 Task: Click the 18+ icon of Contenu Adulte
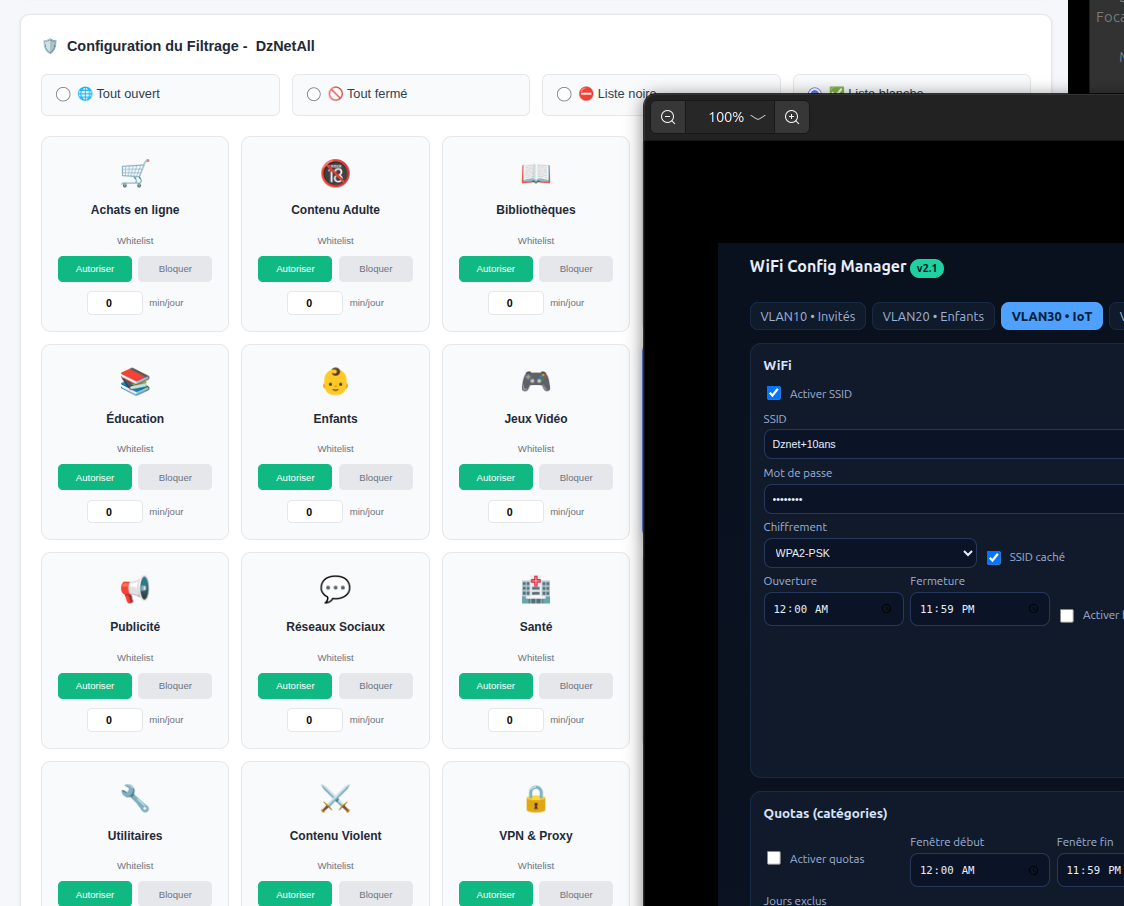[x=335, y=173]
